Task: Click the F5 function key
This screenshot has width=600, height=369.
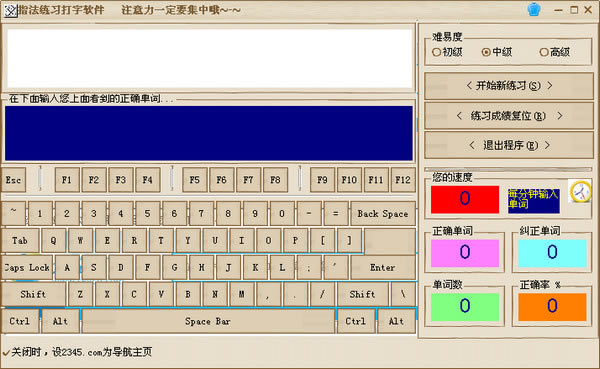Action: point(195,180)
